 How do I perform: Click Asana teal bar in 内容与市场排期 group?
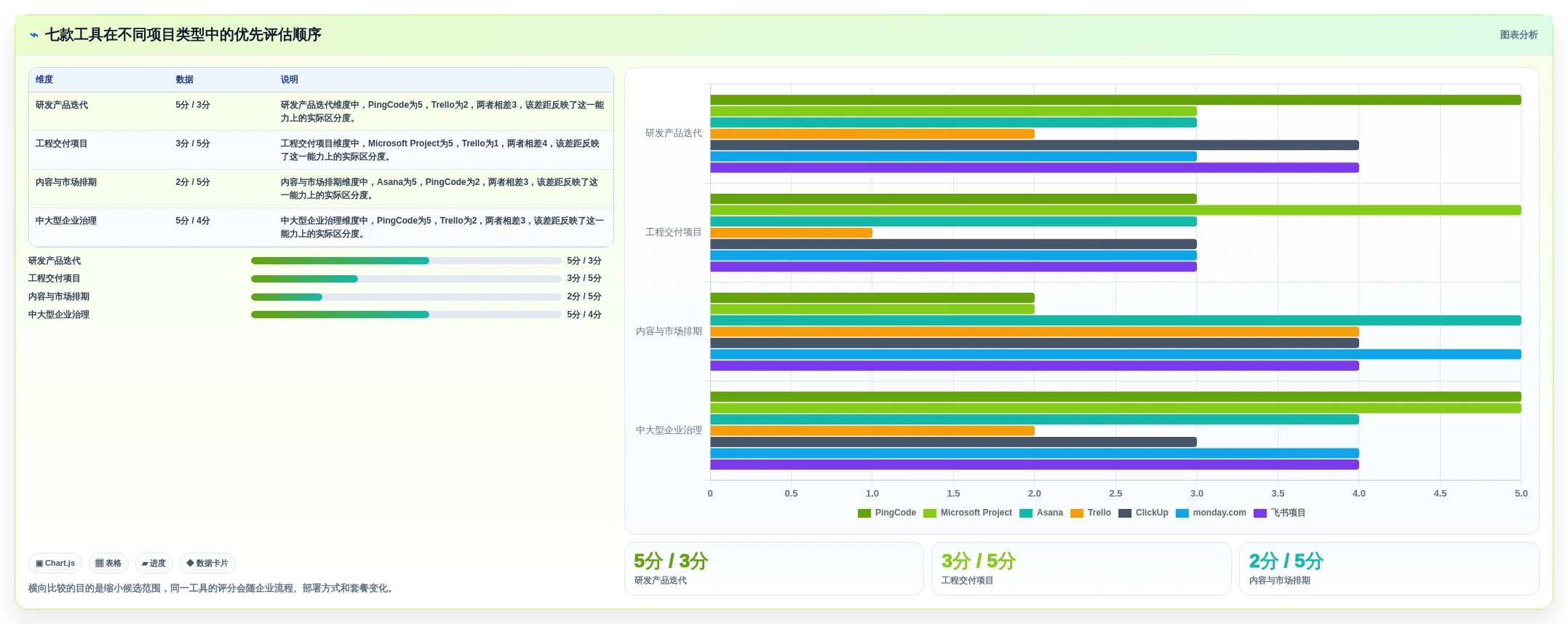click(1115, 320)
